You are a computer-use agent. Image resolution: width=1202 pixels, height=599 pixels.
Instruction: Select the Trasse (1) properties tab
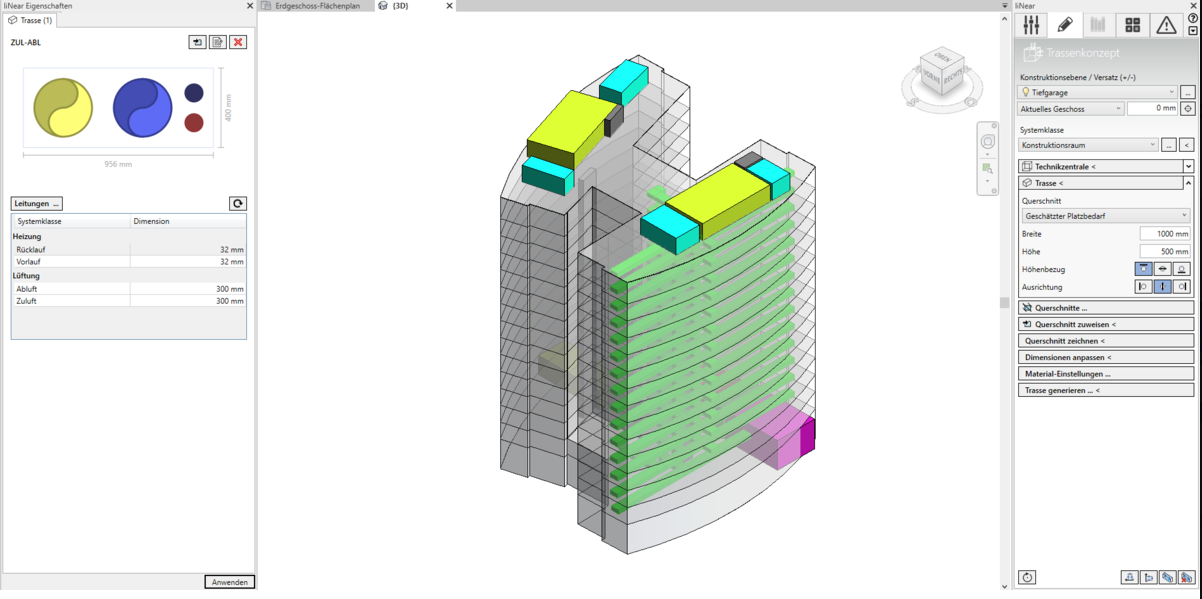(31, 20)
